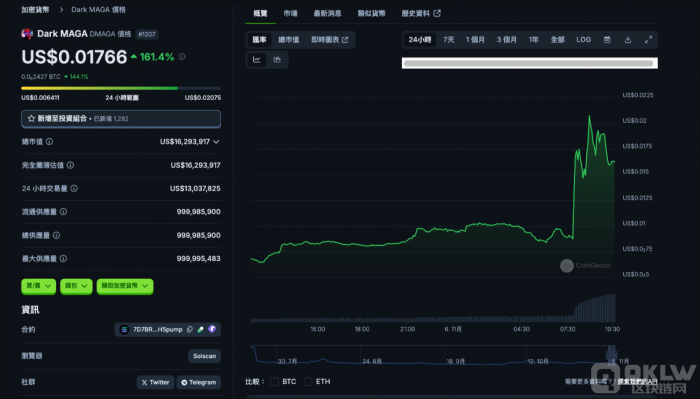
Task: Open the 賺取加密貨幣 dropdown
Action: [125, 286]
